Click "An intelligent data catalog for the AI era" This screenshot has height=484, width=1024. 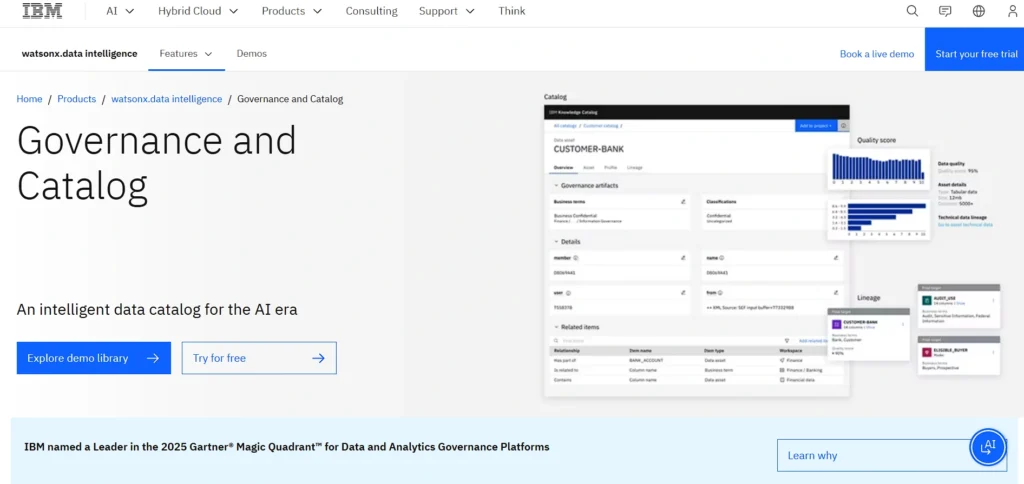point(157,309)
